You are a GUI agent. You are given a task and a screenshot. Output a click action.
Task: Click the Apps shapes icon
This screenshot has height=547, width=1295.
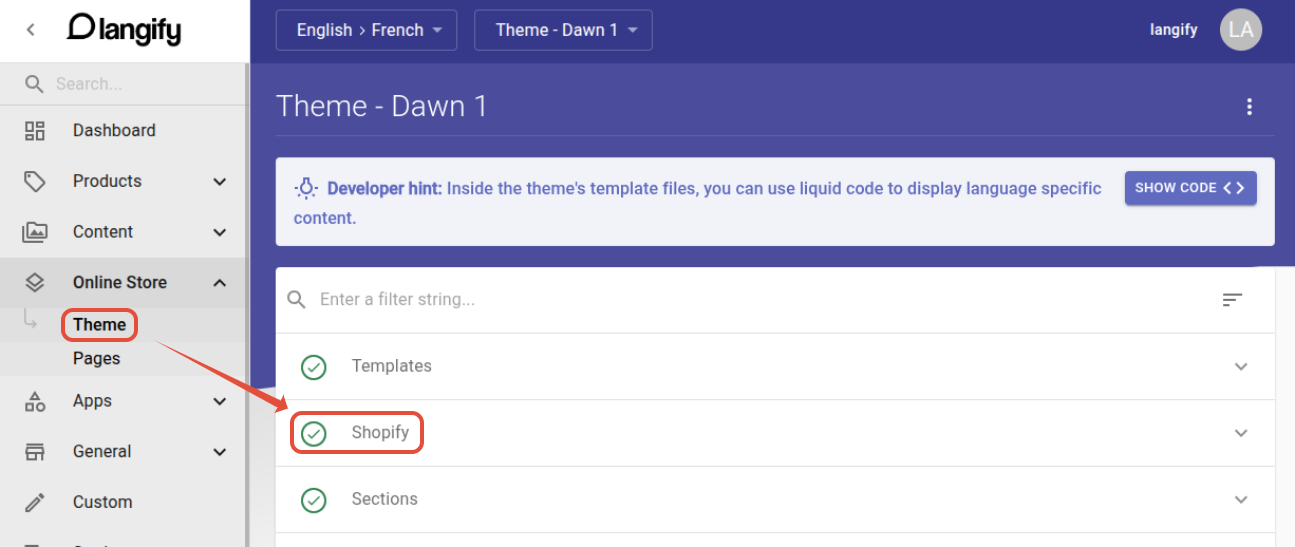point(35,401)
